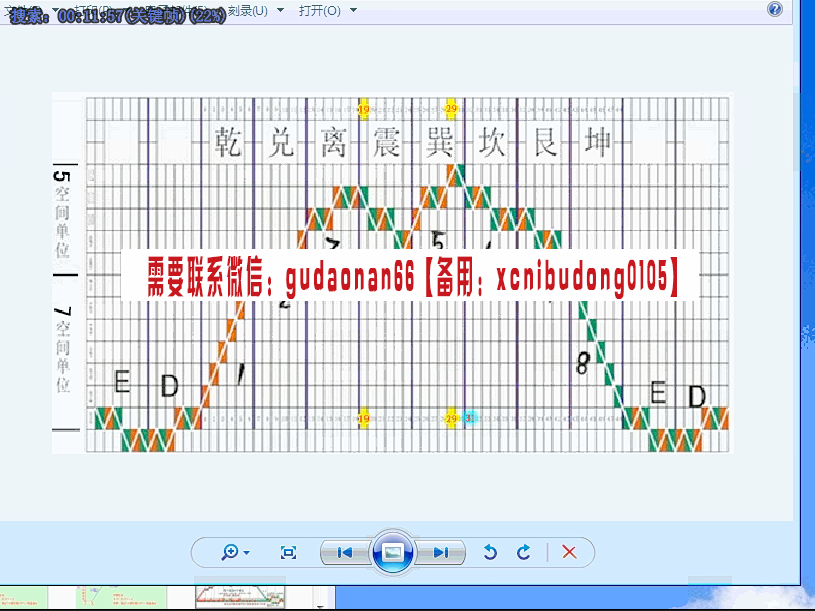Click the 乾 trigram label in the chart

point(229,142)
